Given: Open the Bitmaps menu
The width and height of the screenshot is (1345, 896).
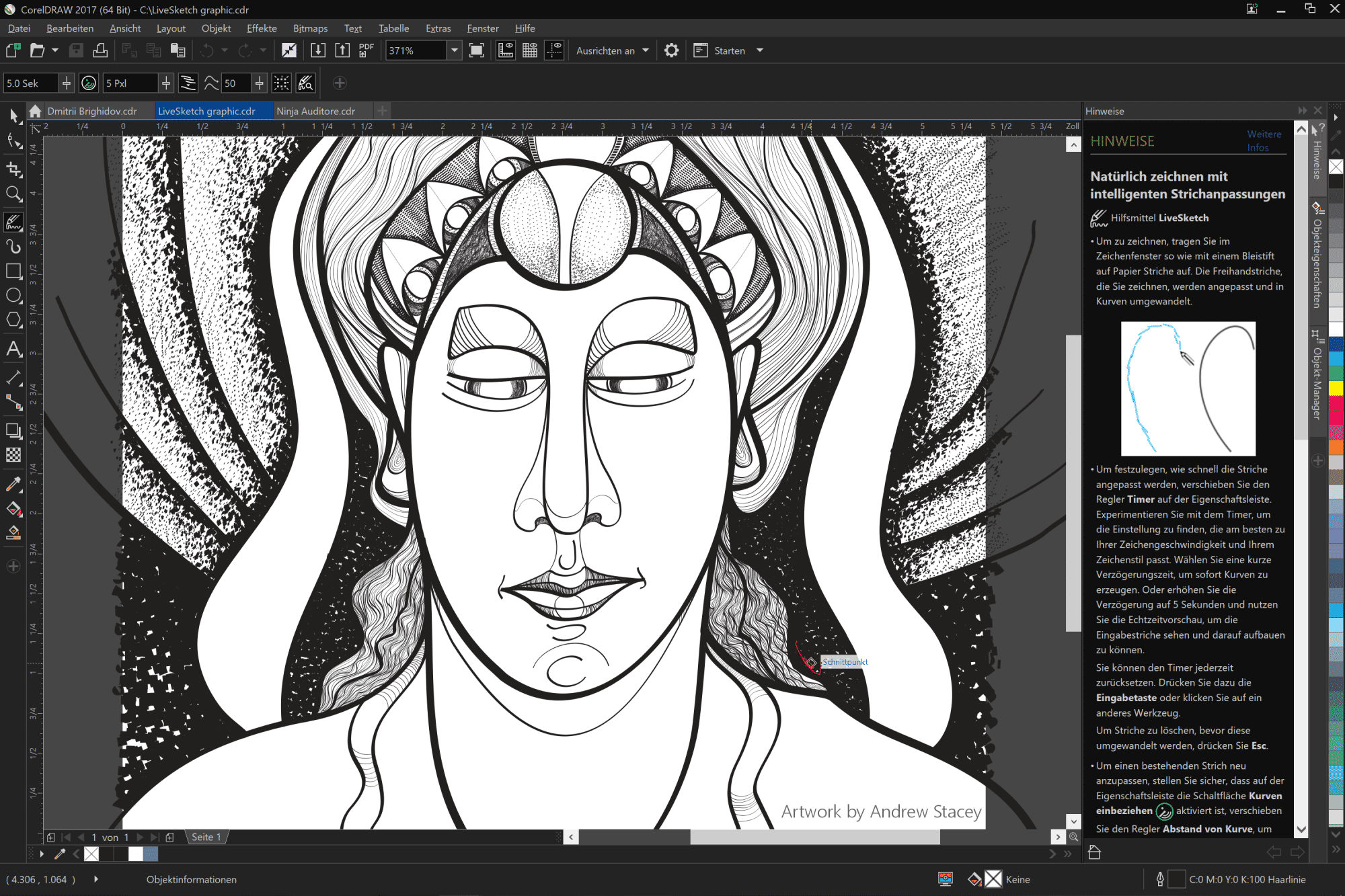Looking at the screenshot, I should (x=310, y=28).
